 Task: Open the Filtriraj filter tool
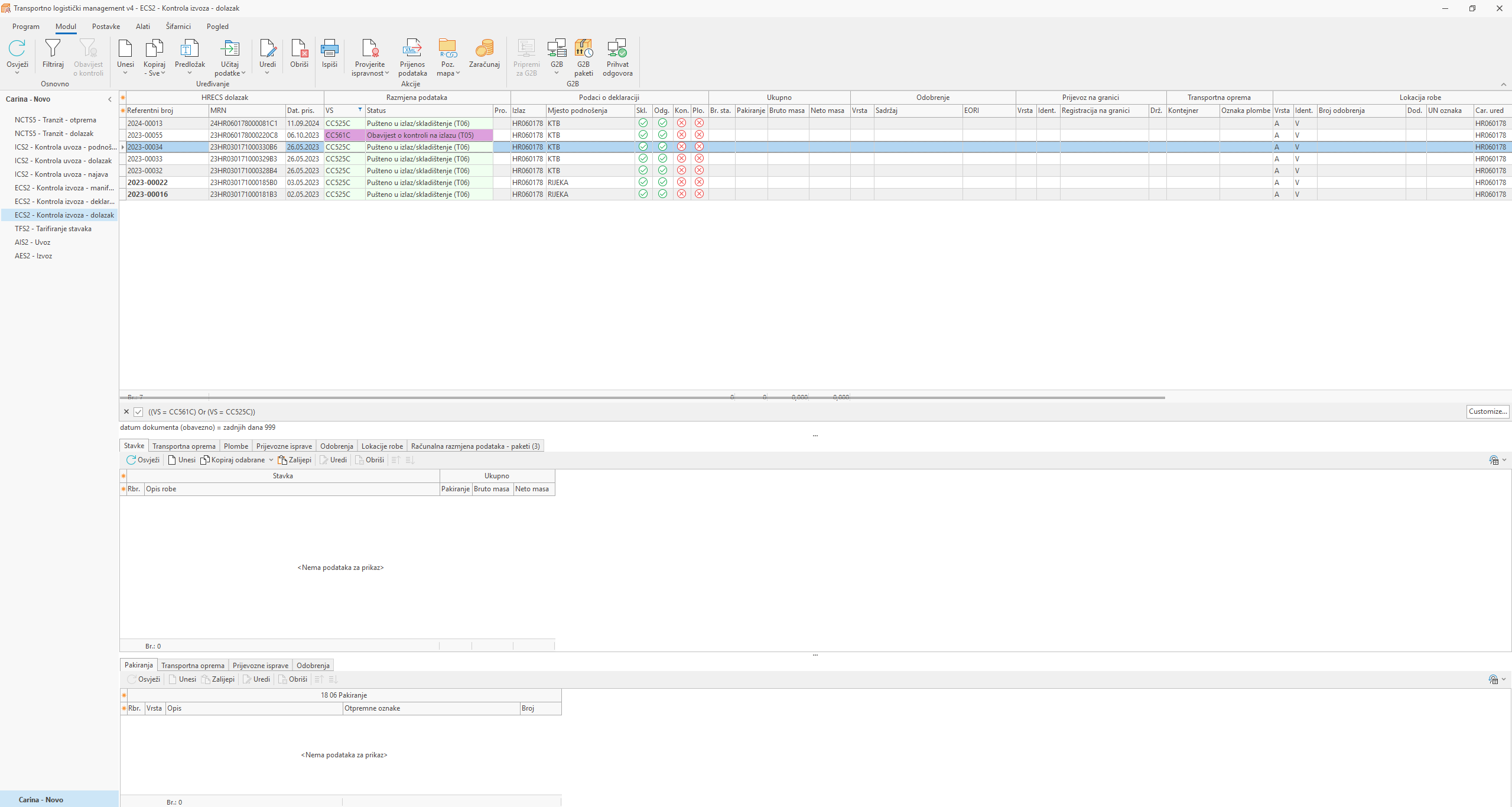(53, 48)
